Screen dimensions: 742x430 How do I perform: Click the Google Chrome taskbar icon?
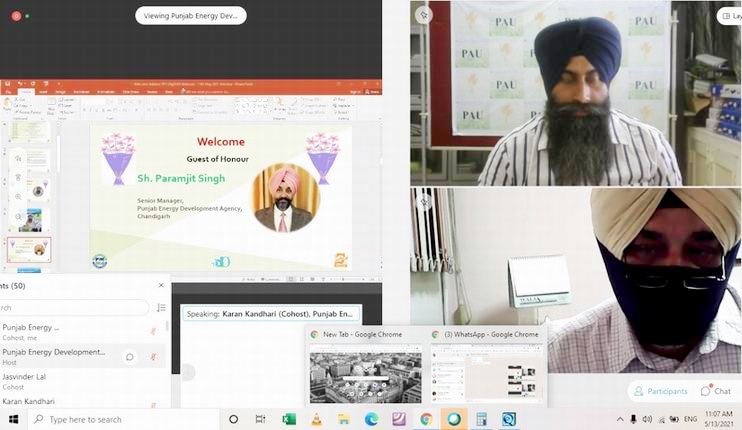point(426,419)
